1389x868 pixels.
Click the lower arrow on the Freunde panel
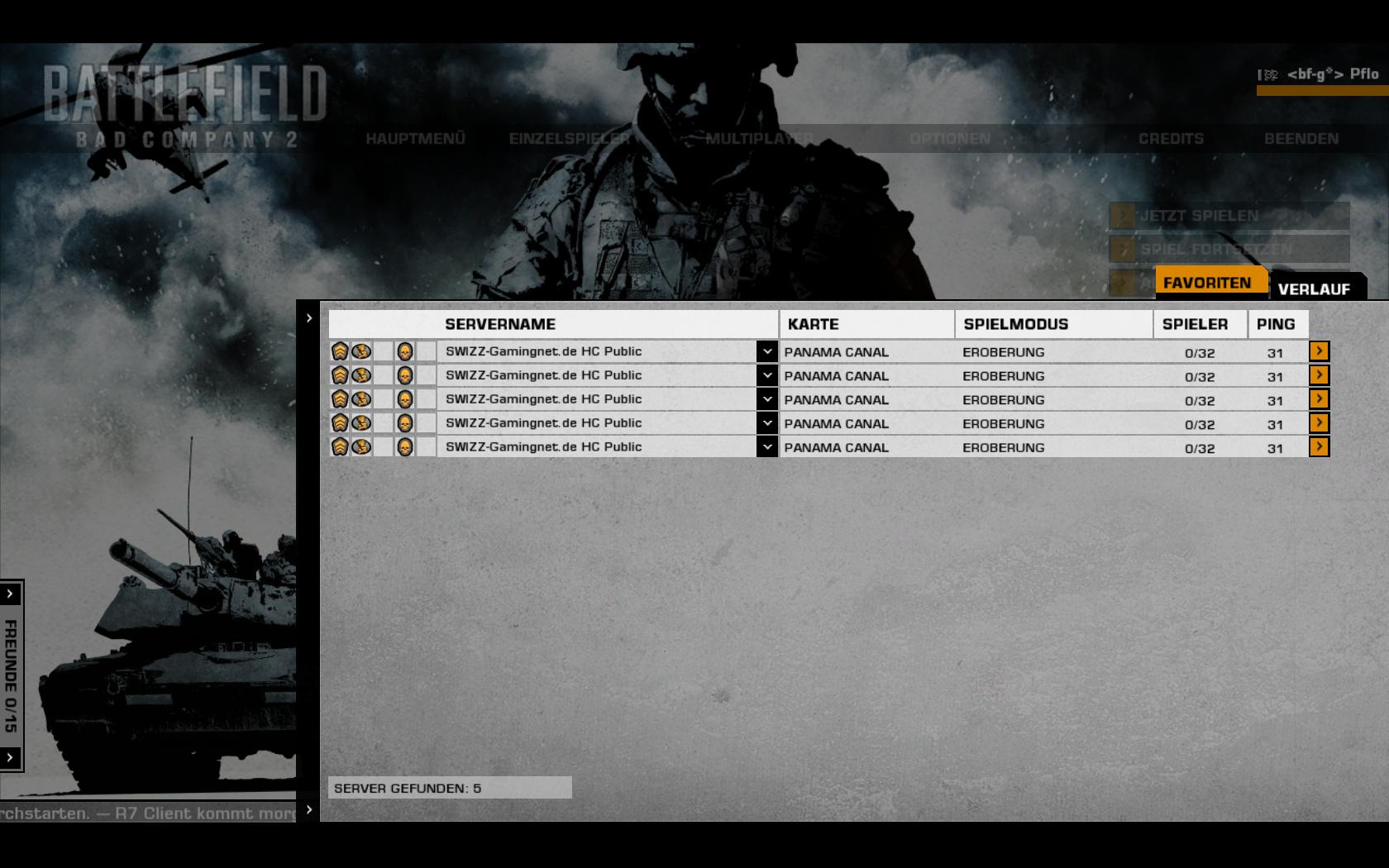pyautogui.click(x=10, y=757)
